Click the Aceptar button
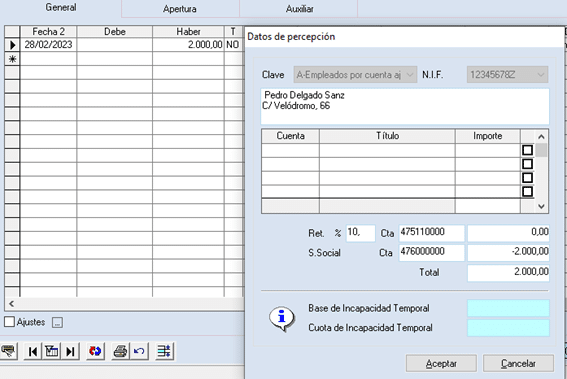The image size is (567, 379). click(441, 363)
